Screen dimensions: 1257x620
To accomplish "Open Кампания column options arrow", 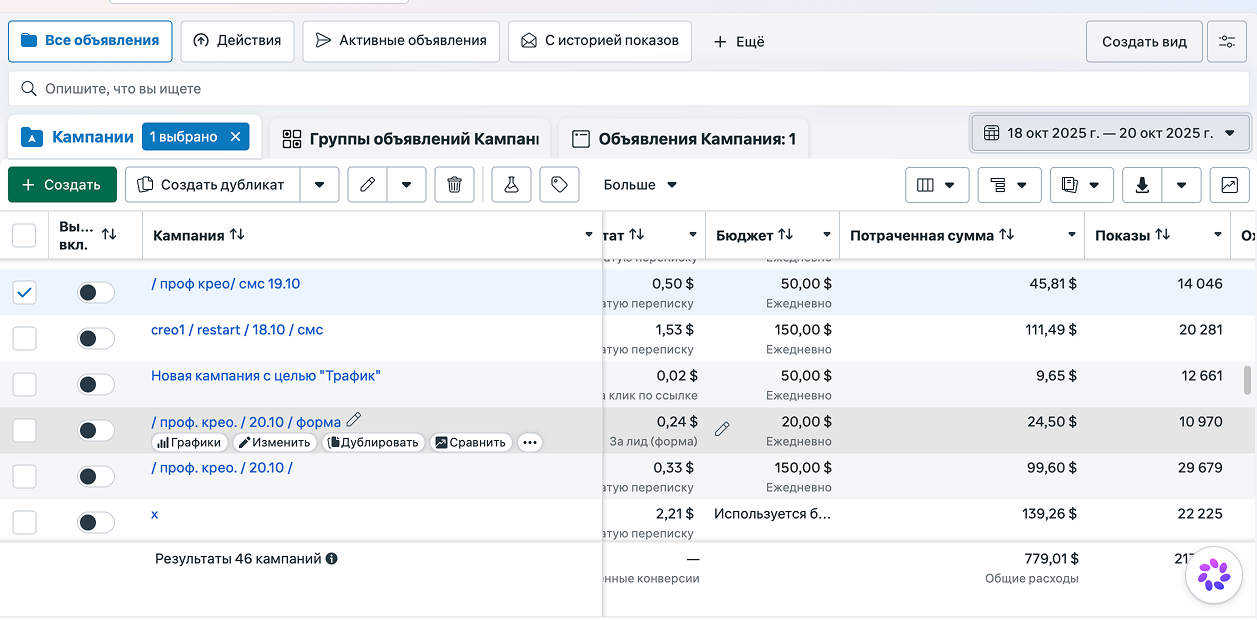I will tap(589, 235).
